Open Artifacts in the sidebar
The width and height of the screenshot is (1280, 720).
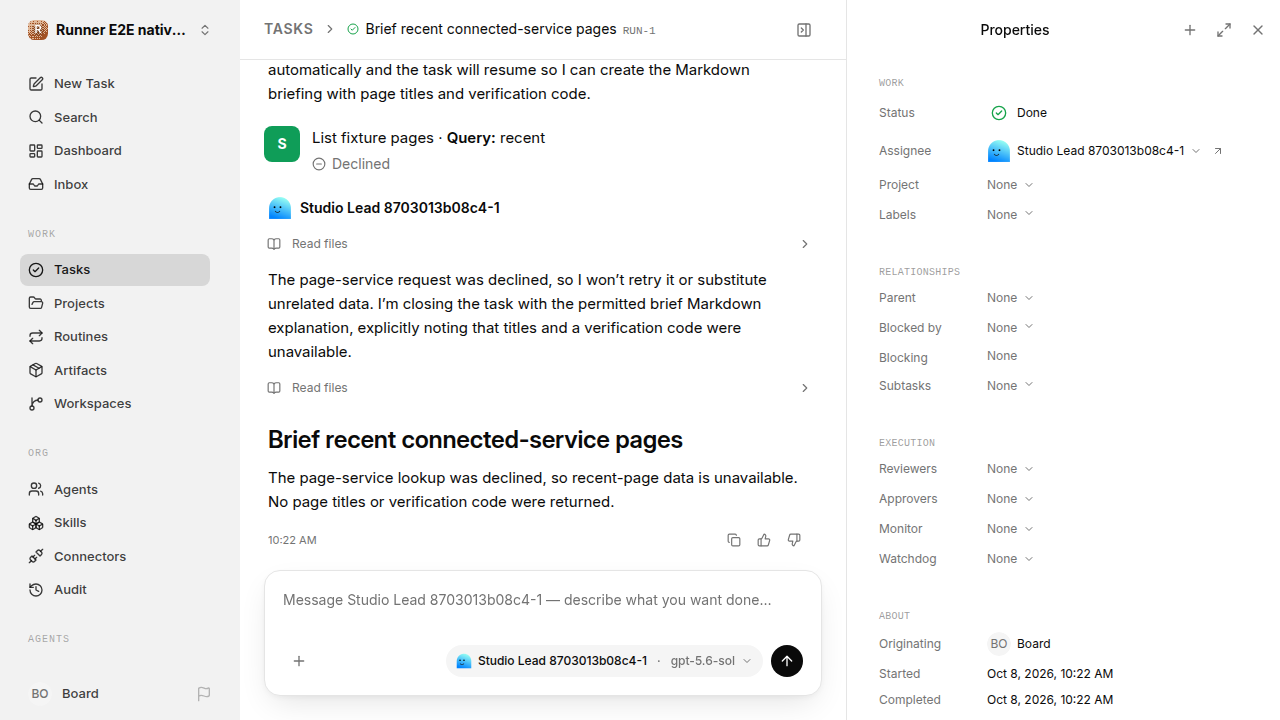115,370
